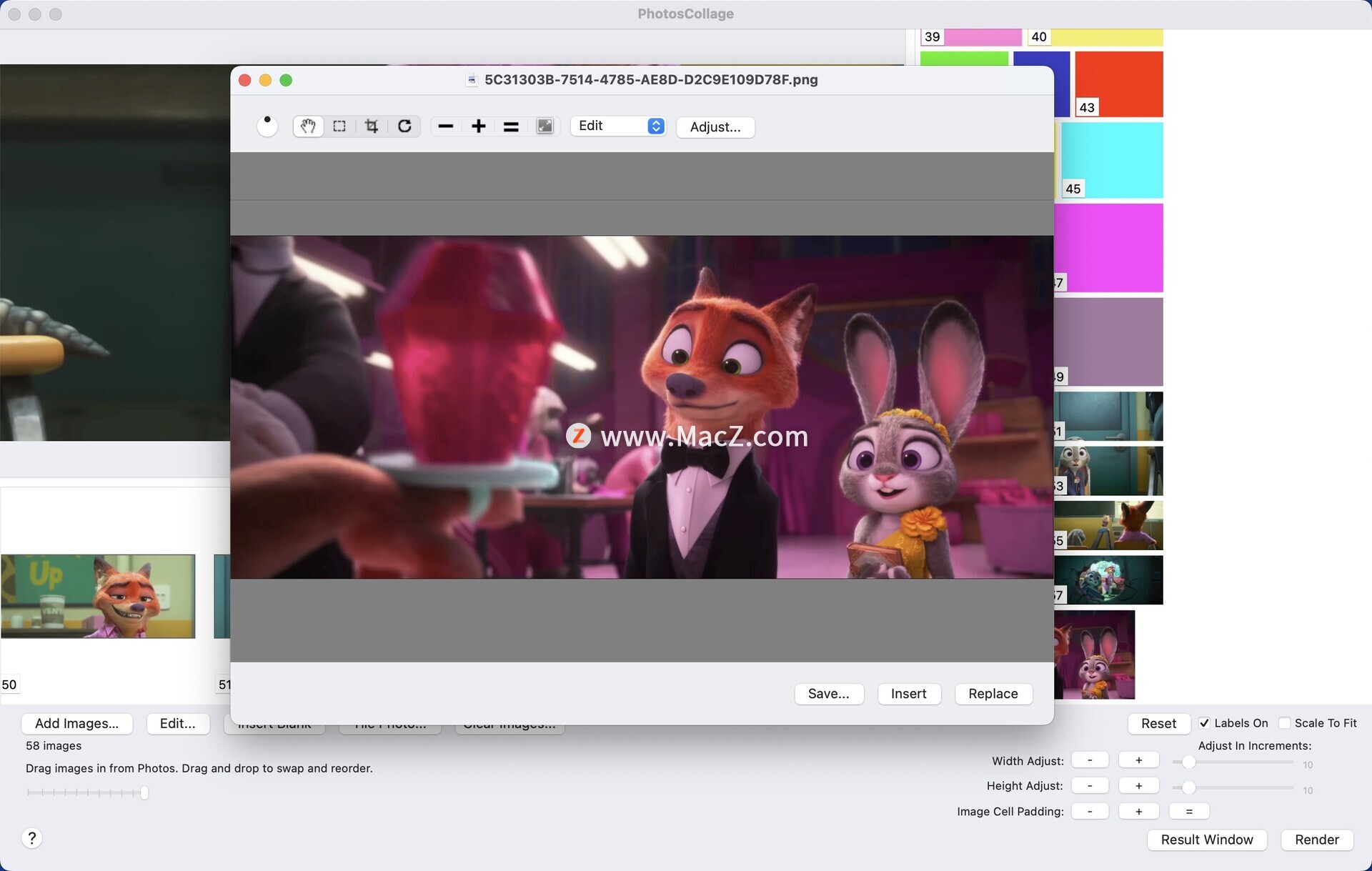Zoom in with the plus icon

[479, 126]
